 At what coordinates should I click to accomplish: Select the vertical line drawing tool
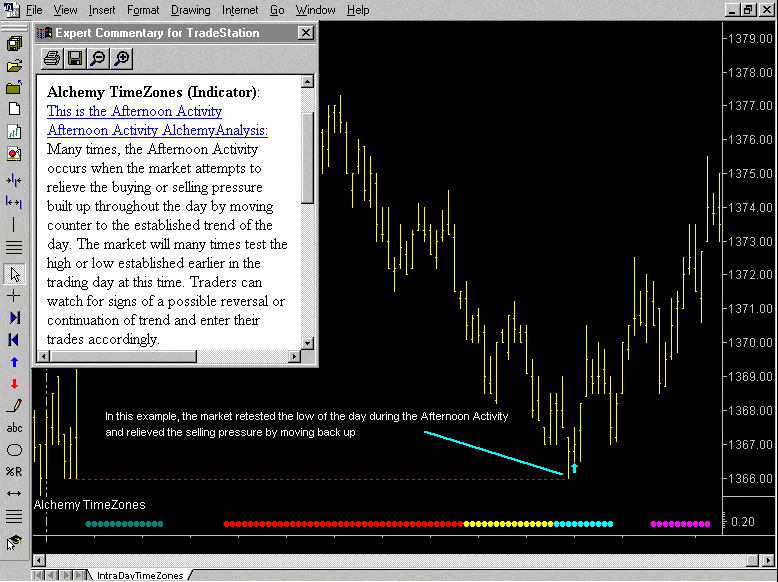pyautogui.click(x=14, y=224)
